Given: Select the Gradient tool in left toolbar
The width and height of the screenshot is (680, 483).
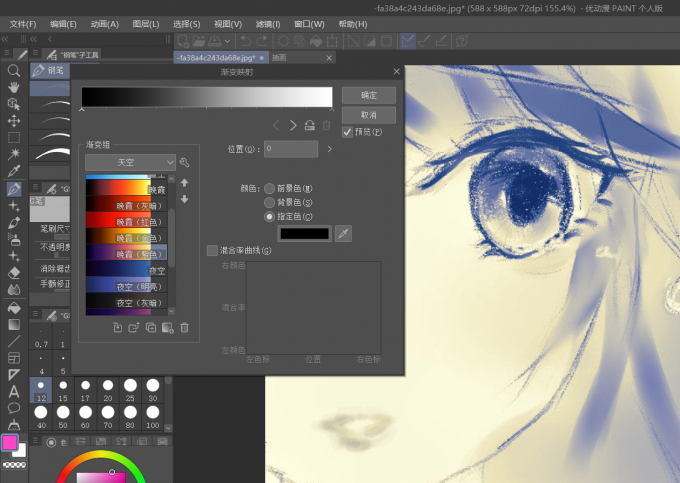Looking at the screenshot, I should point(14,325).
